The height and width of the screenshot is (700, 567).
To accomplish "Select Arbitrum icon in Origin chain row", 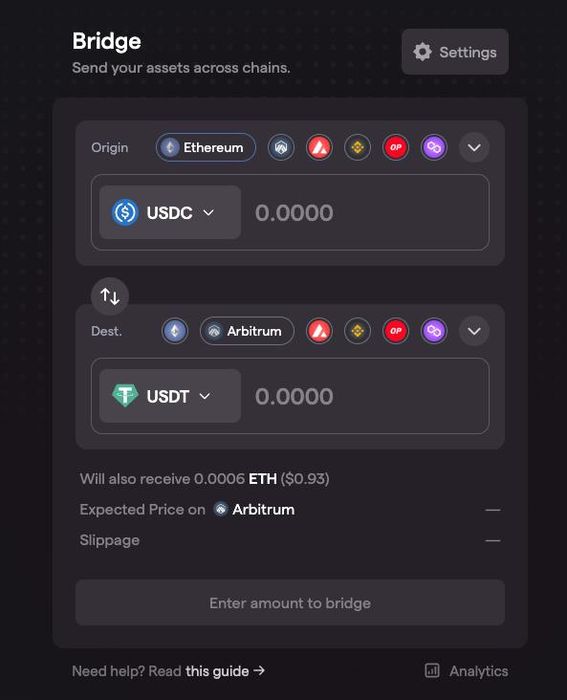I will point(281,147).
